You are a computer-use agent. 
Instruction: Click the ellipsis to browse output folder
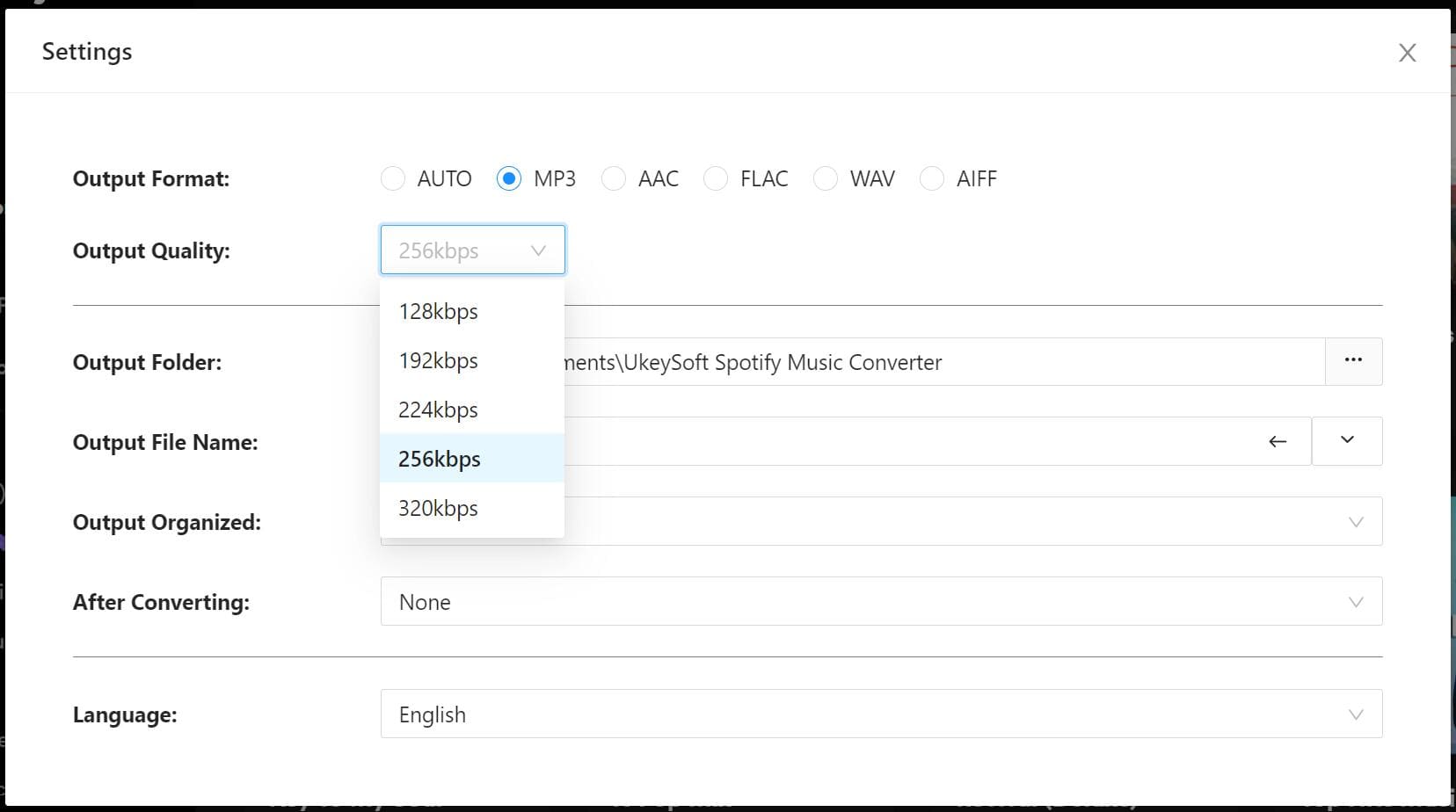point(1353,360)
